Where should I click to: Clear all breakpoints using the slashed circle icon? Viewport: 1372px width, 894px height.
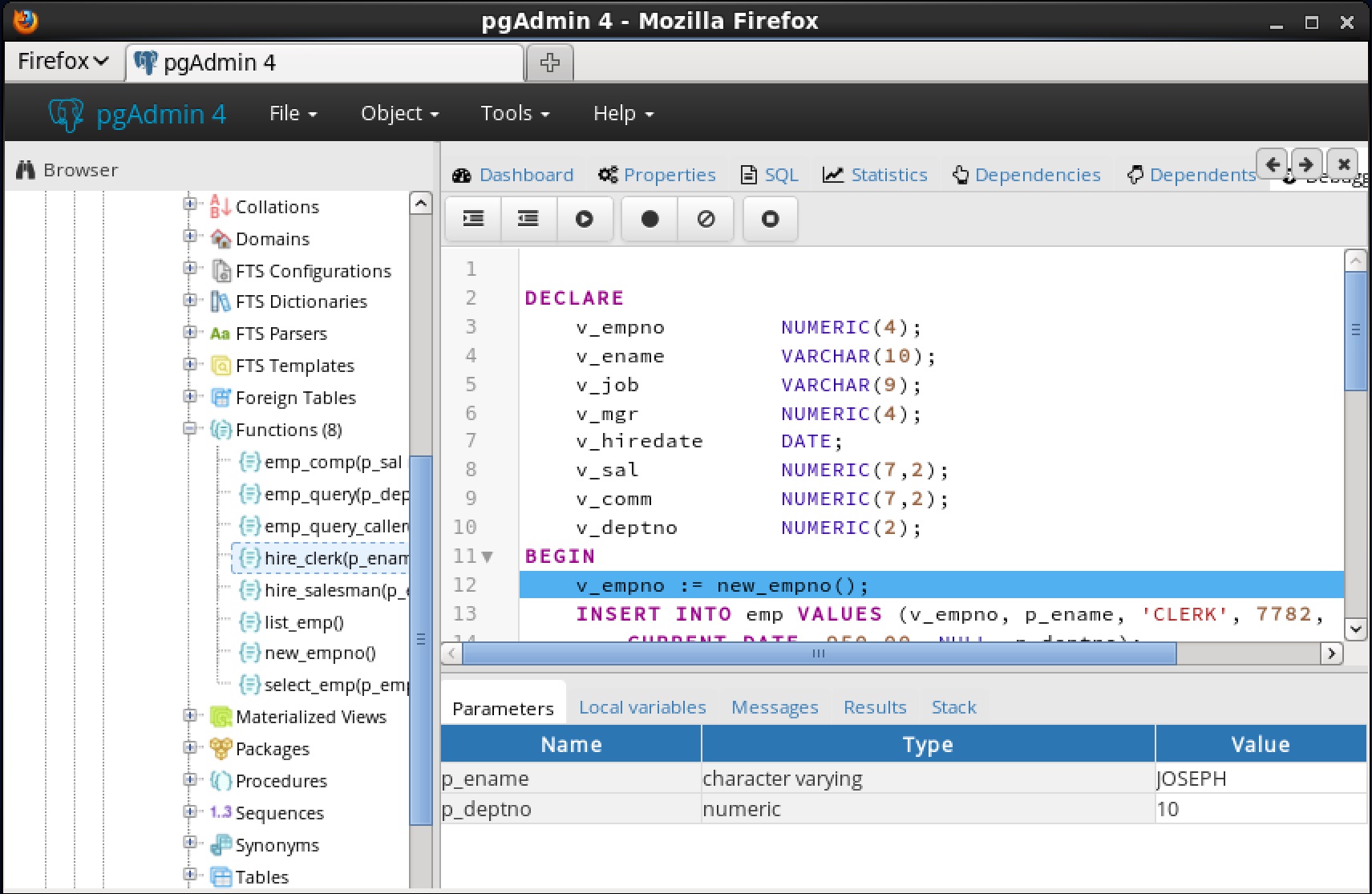(x=706, y=219)
